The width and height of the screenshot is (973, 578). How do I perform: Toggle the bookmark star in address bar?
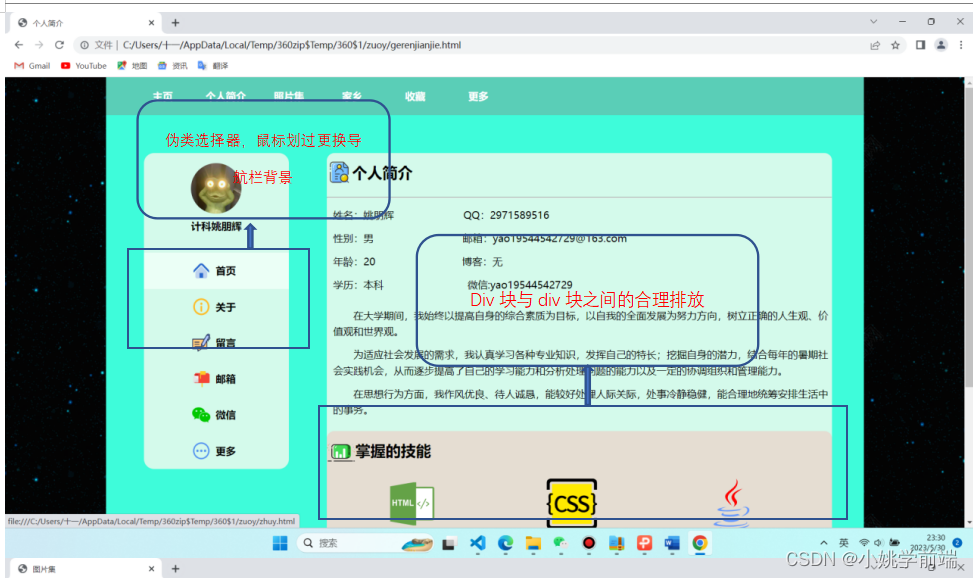894,45
